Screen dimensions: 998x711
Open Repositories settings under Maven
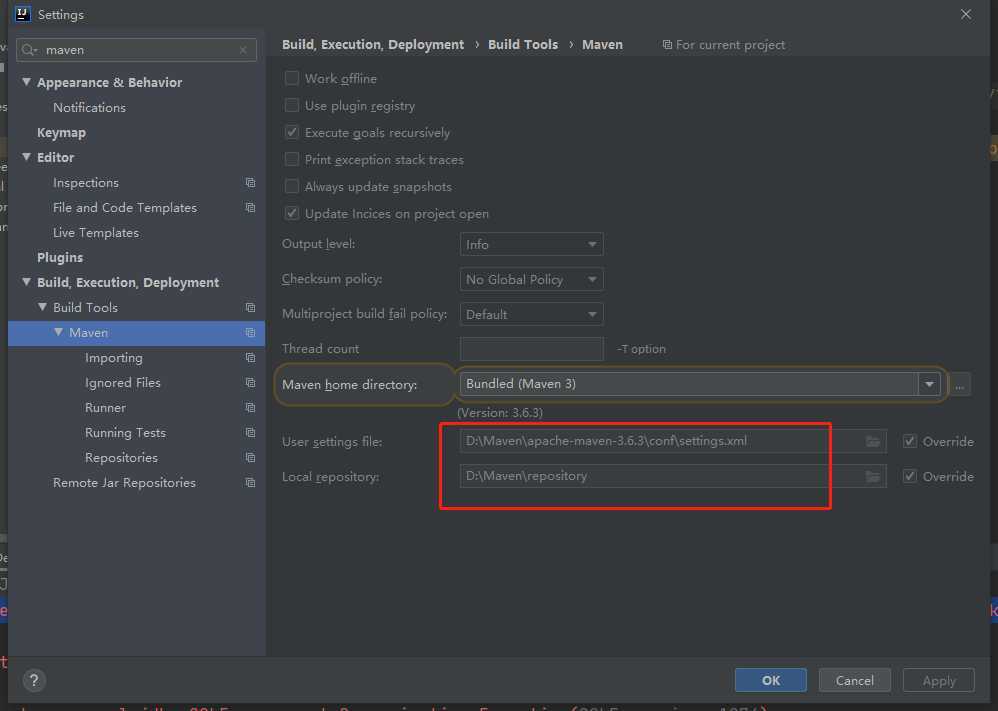[x=121, y=458]
